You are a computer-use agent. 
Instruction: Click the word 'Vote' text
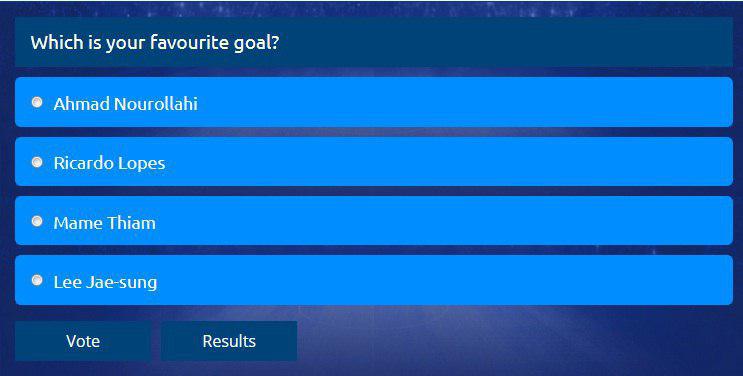point(83,341)
